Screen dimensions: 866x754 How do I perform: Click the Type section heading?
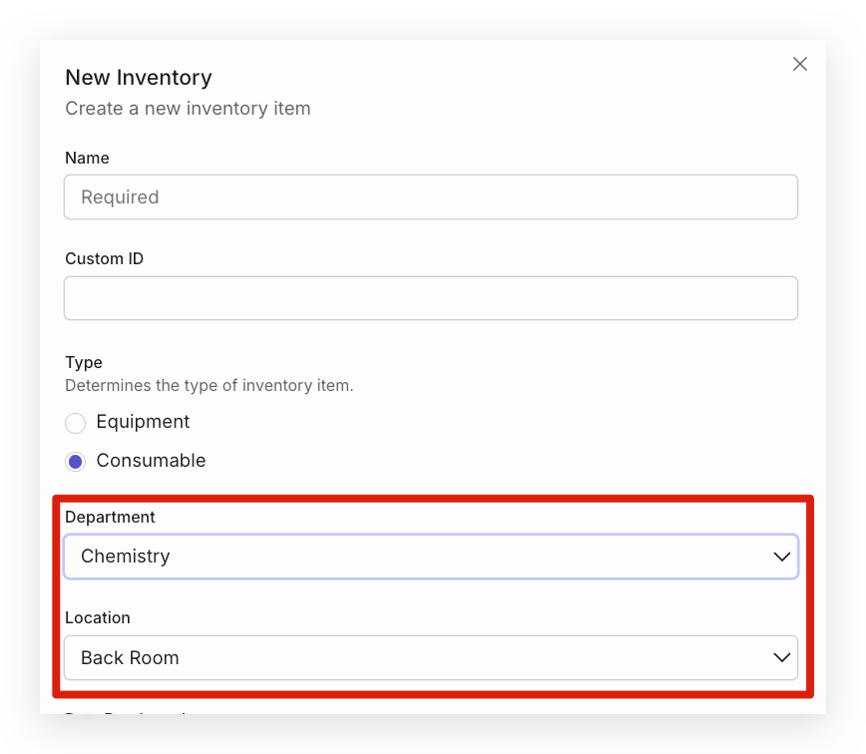pyautogui.click(x=84, y=362)
